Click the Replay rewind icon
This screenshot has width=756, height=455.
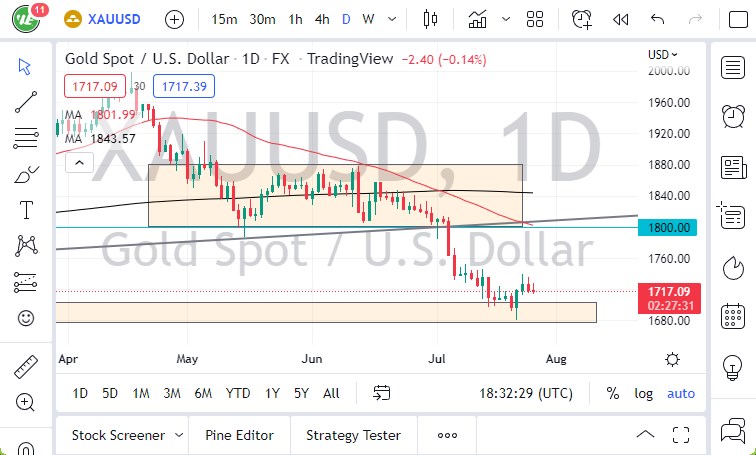pos(620,19)
